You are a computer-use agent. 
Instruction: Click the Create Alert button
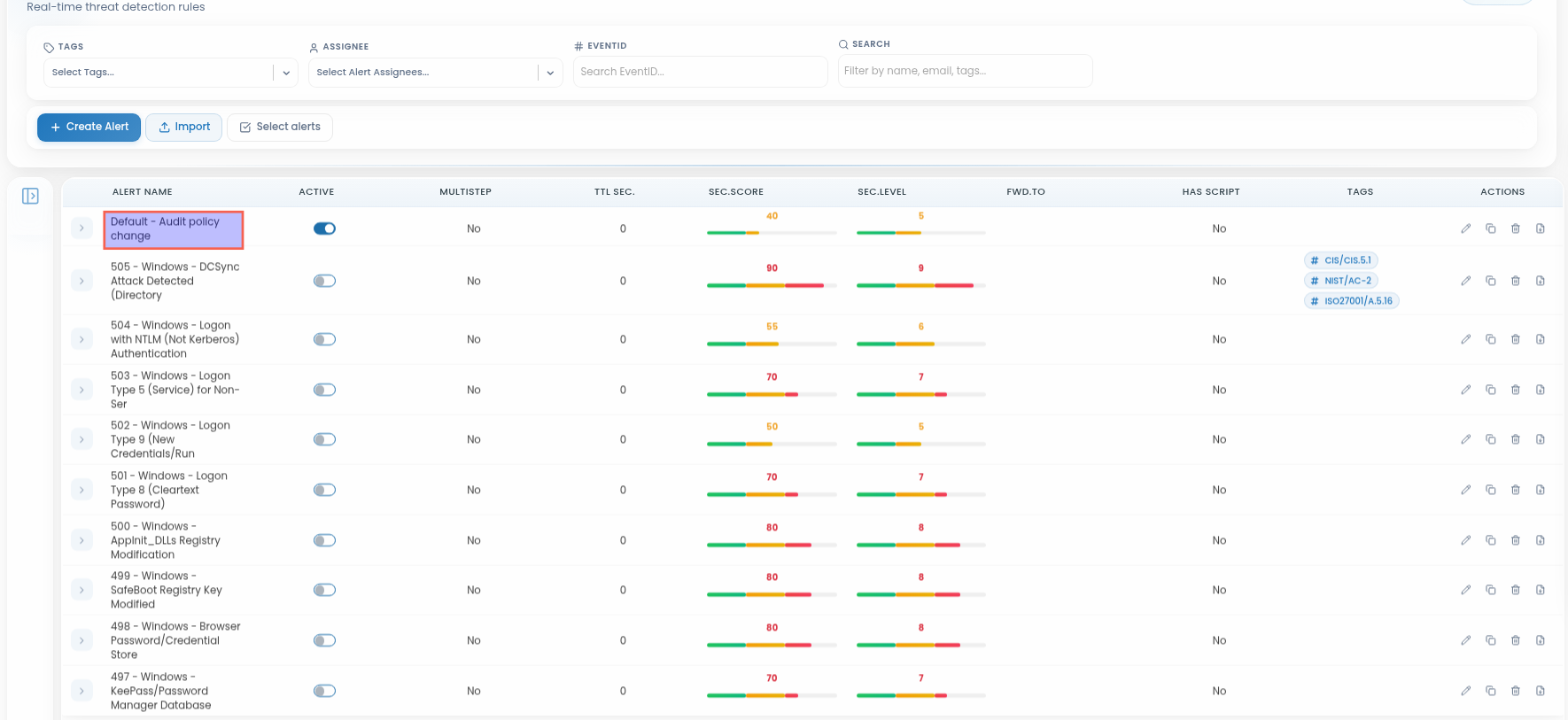[89, 127]
